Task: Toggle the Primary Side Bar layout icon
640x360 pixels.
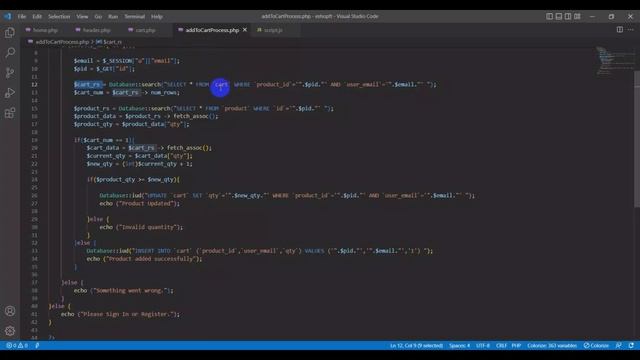Action: (x=549, y=16)
